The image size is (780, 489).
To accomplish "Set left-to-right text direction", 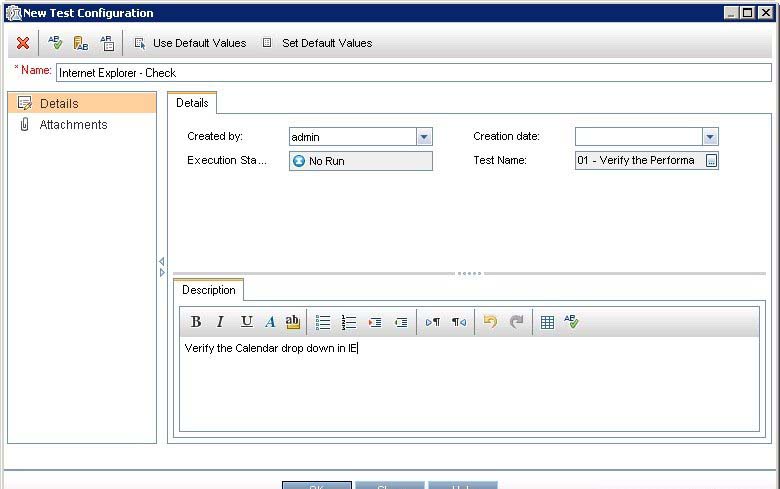I will [433, 322].
